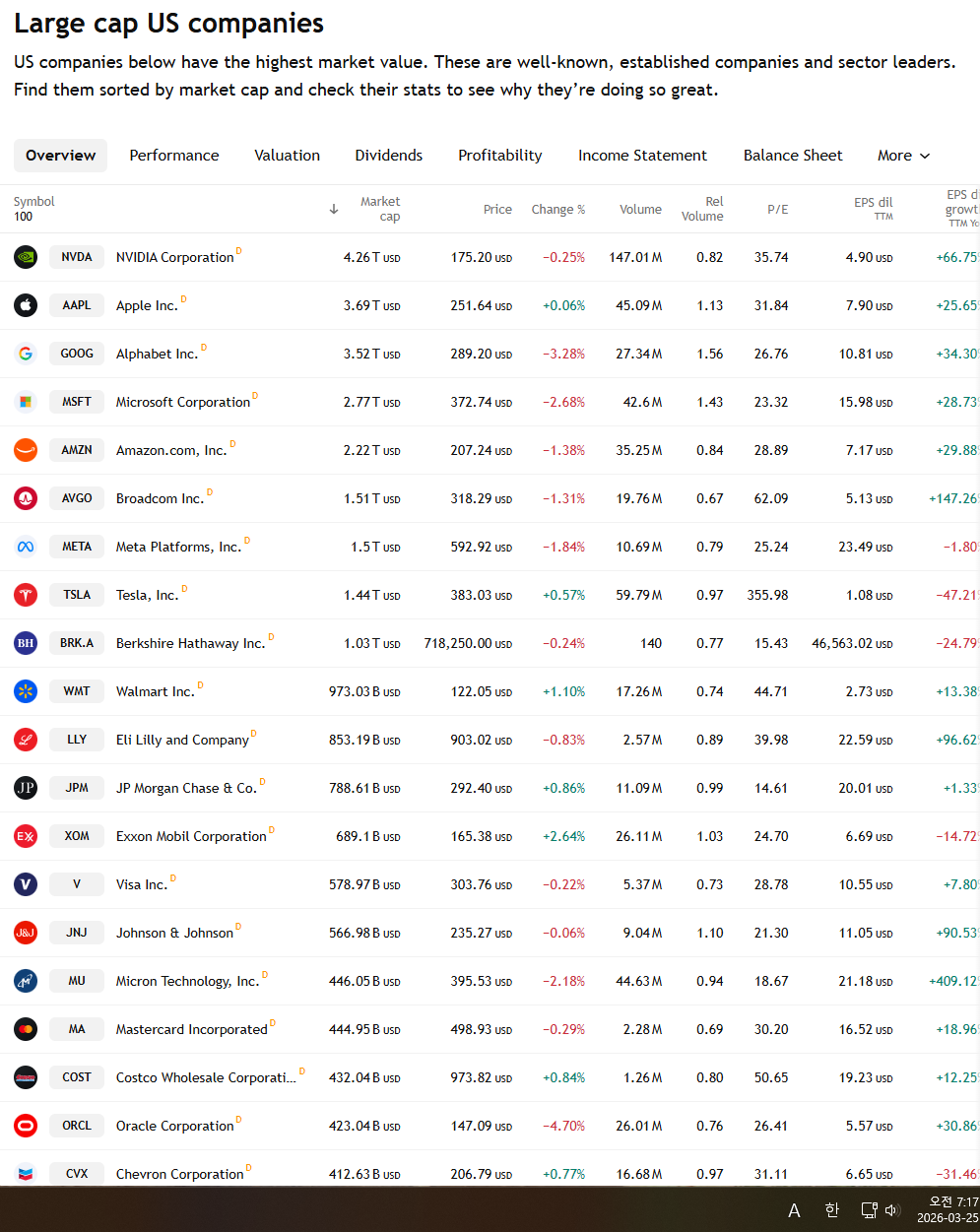Click the Meta Platforms logo icon
The height and width of the screenshot is (1232, 980).
[x=26, y=547]
